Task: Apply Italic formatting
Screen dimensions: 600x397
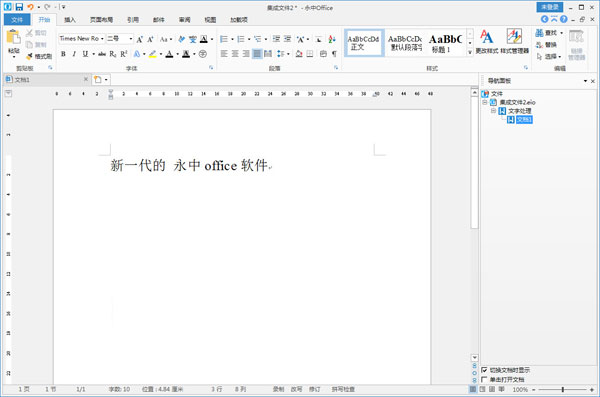Action: 74,54
